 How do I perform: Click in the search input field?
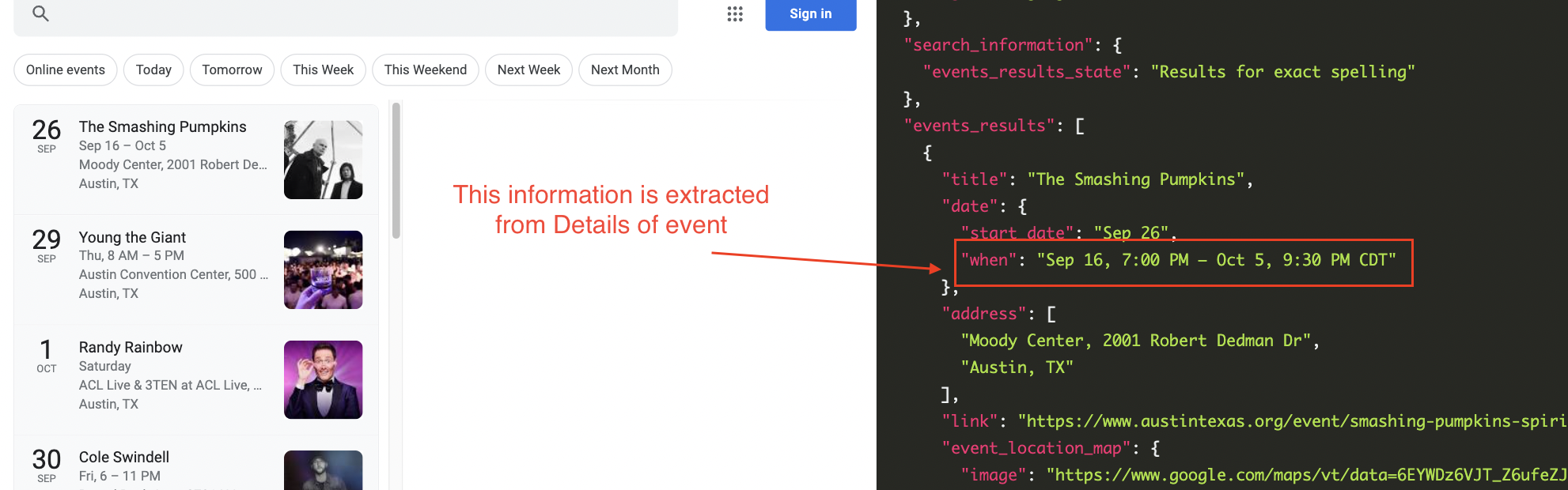tap(346, 16)
